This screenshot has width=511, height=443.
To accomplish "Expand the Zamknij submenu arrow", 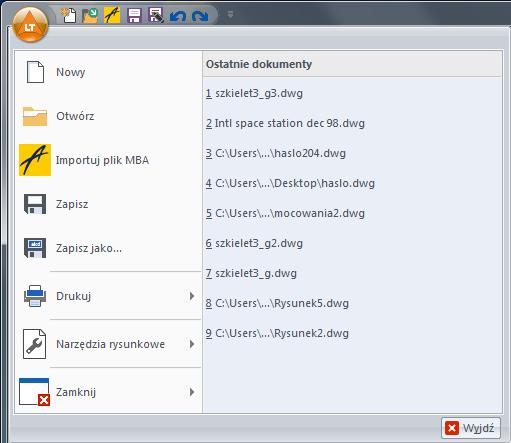I will (192, 392).
